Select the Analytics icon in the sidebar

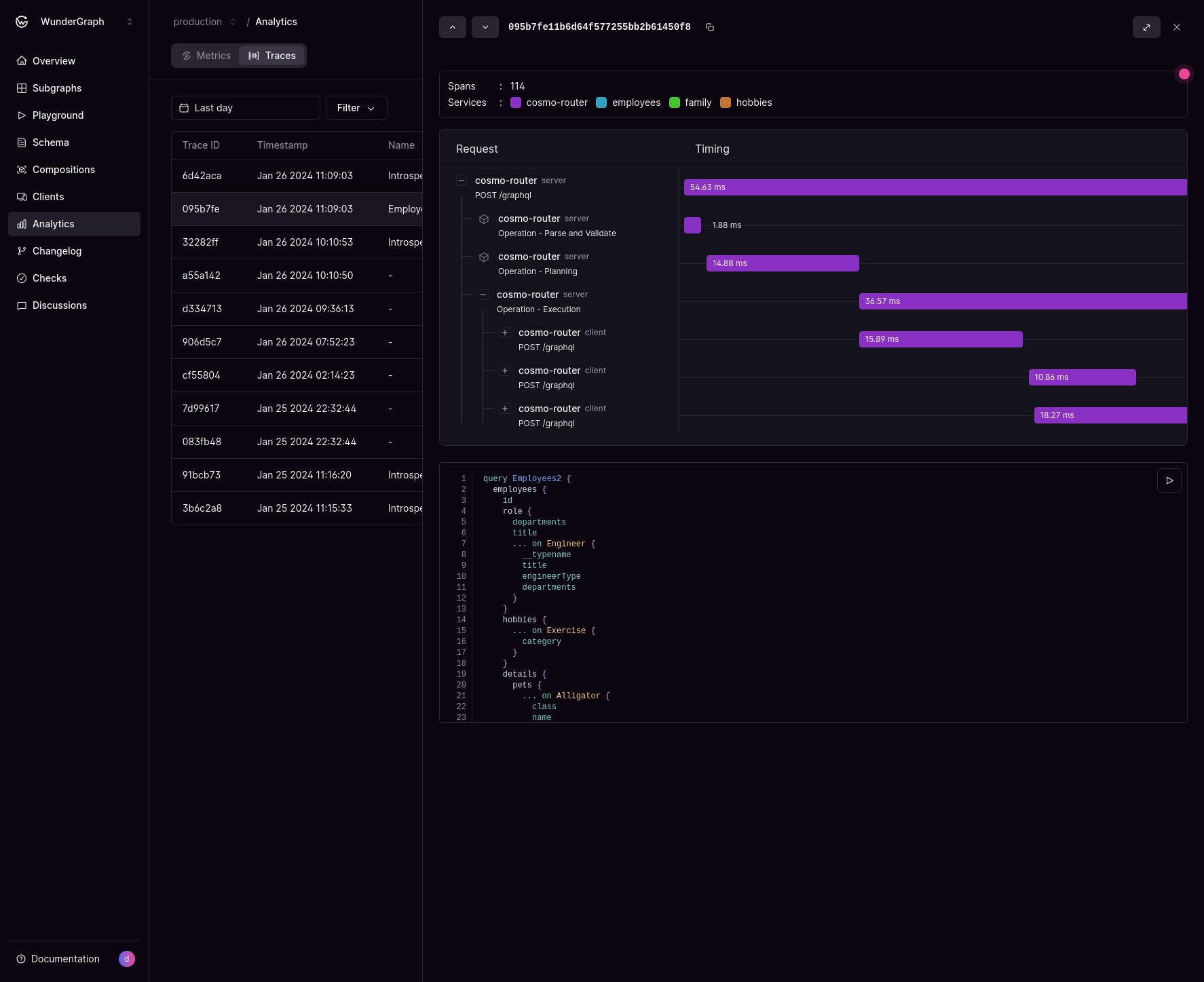click(x=22, y=224)
